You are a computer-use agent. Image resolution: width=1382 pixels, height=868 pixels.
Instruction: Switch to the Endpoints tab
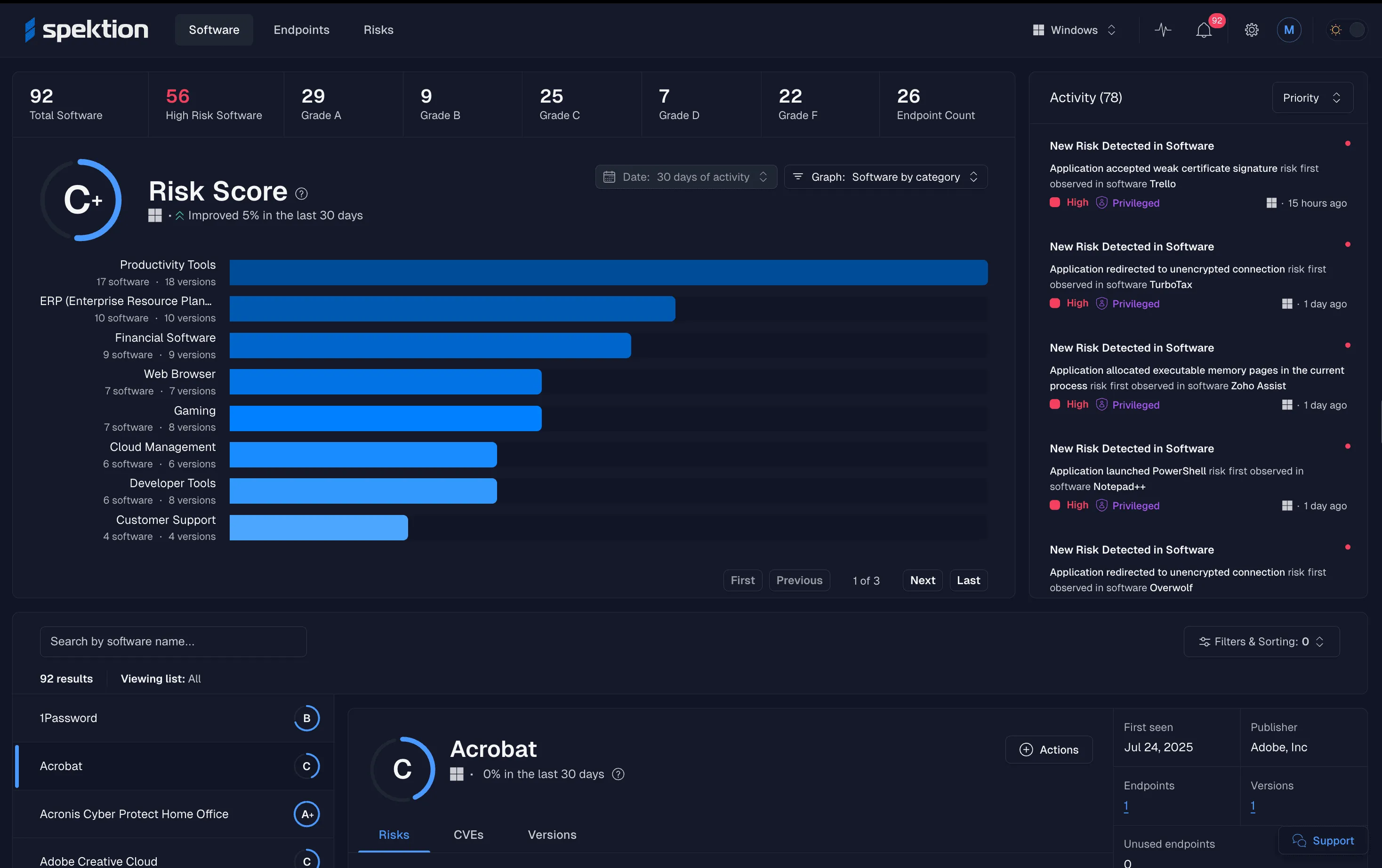tap(301, 30)
